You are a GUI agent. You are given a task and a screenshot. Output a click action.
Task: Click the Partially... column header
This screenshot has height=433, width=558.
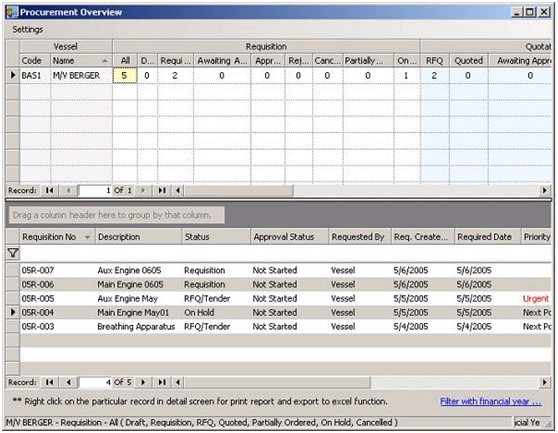[368, 61]
